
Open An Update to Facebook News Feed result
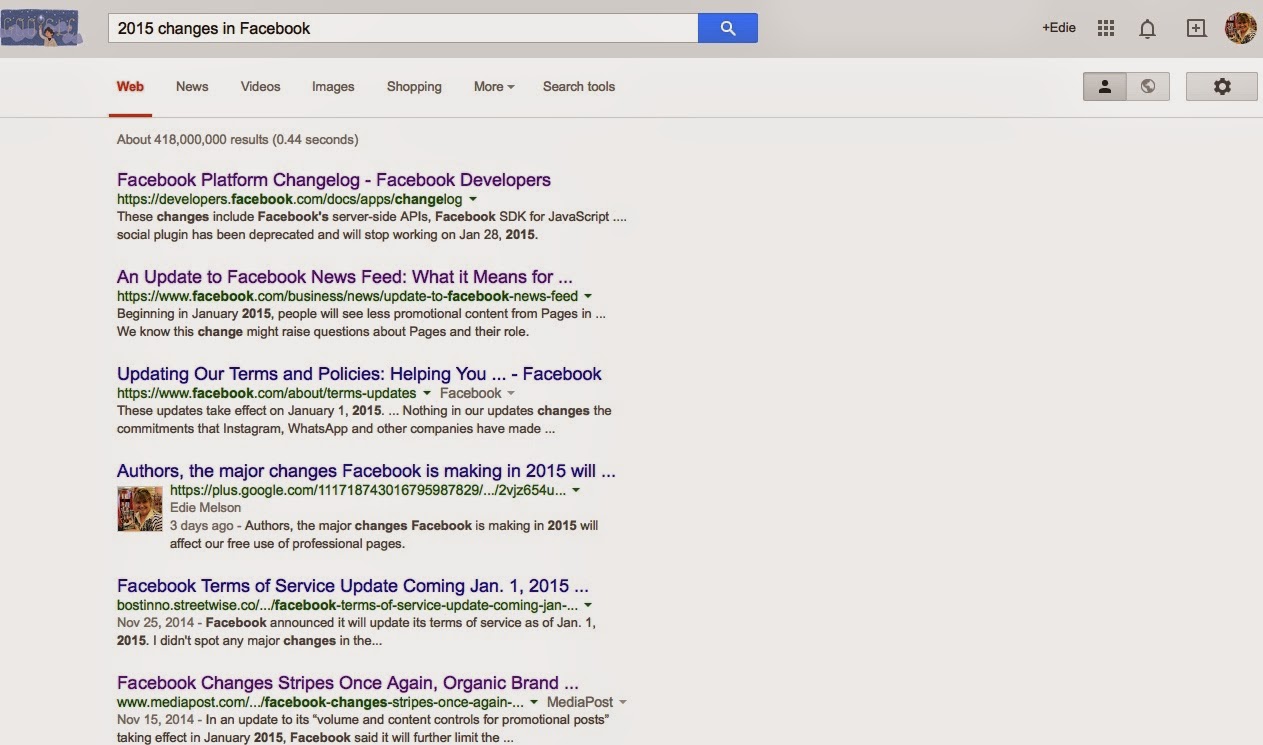coord(345,277)
